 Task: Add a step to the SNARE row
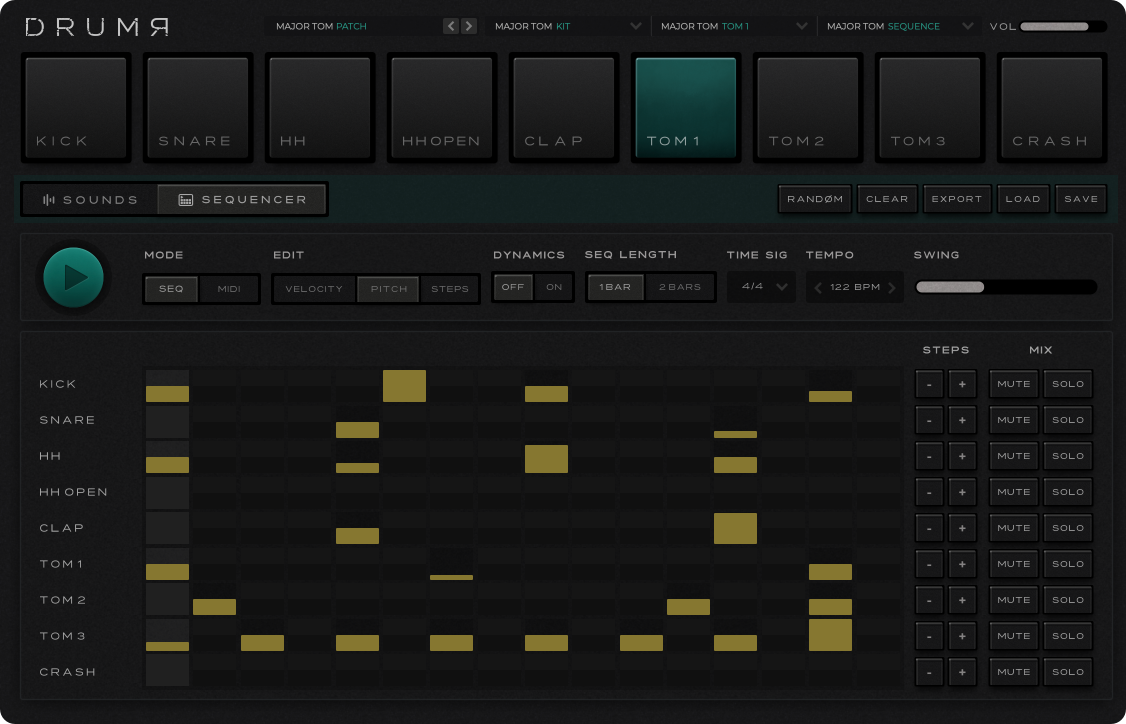(x=962, y=420)
